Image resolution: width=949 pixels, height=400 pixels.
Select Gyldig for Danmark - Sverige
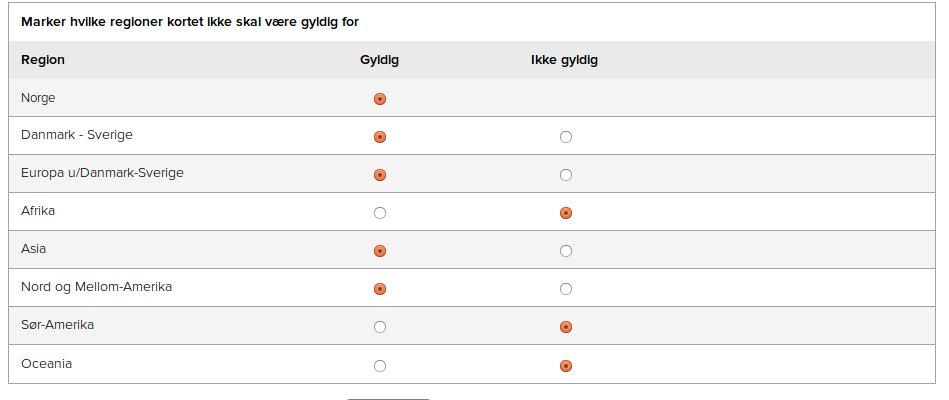coord(379,137)
